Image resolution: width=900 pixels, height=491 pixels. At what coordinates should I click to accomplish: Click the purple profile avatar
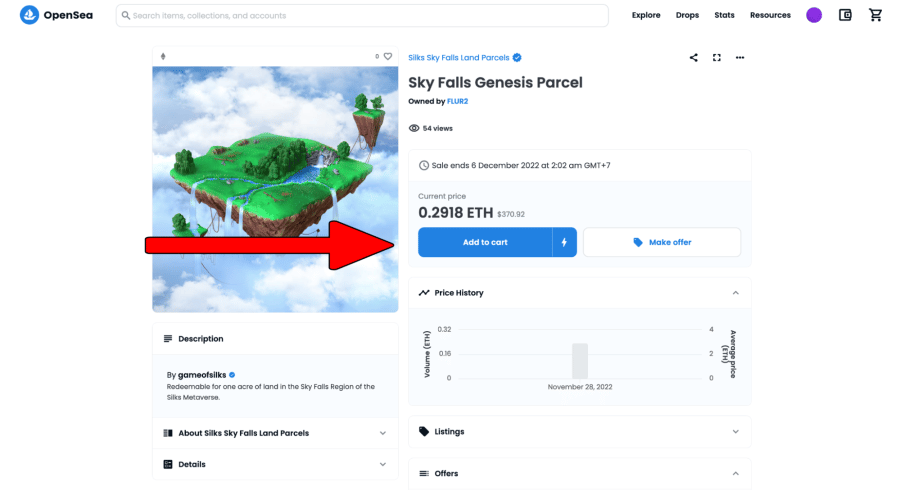[814, 15]
